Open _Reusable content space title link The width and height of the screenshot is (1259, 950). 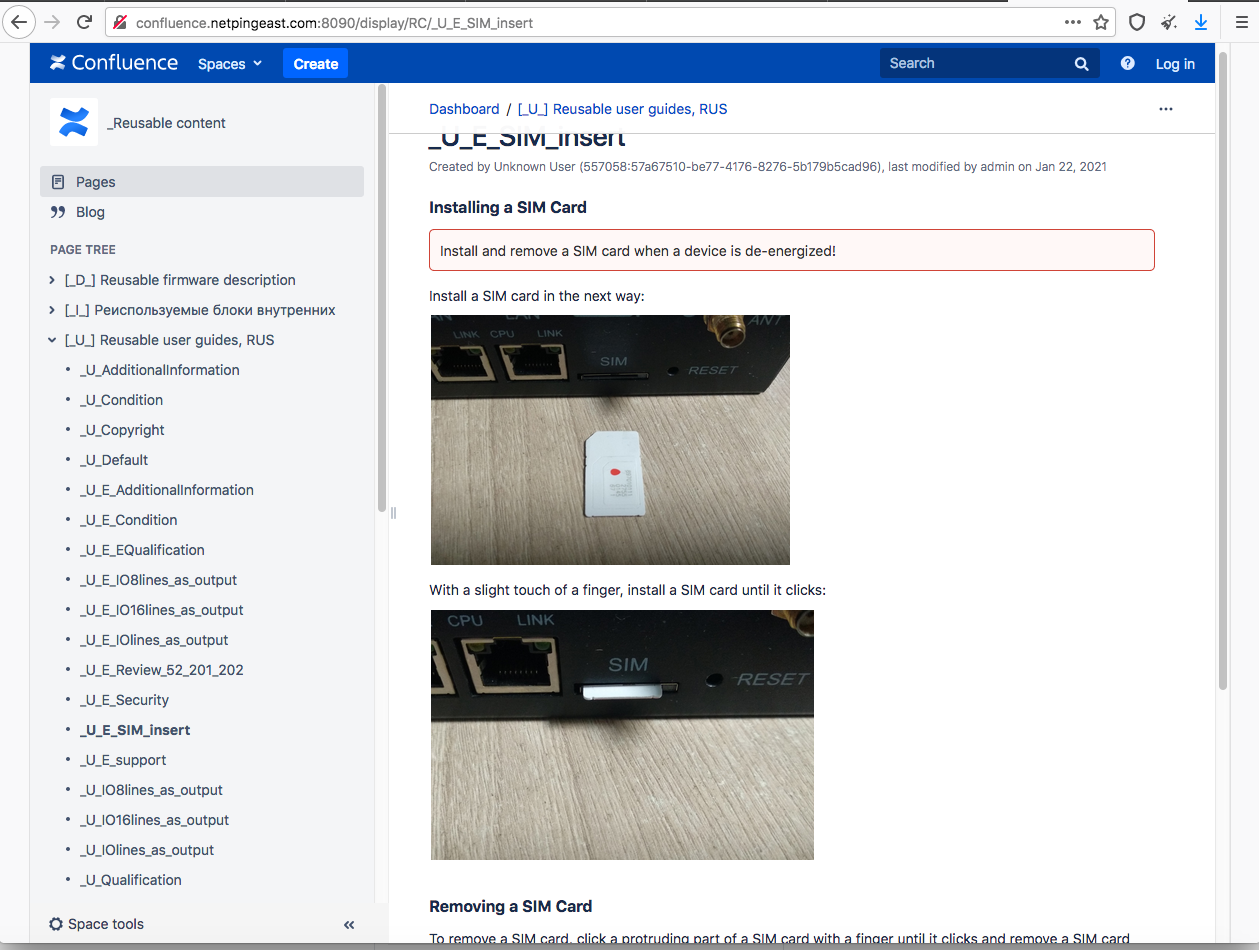(x=167, y=123)
